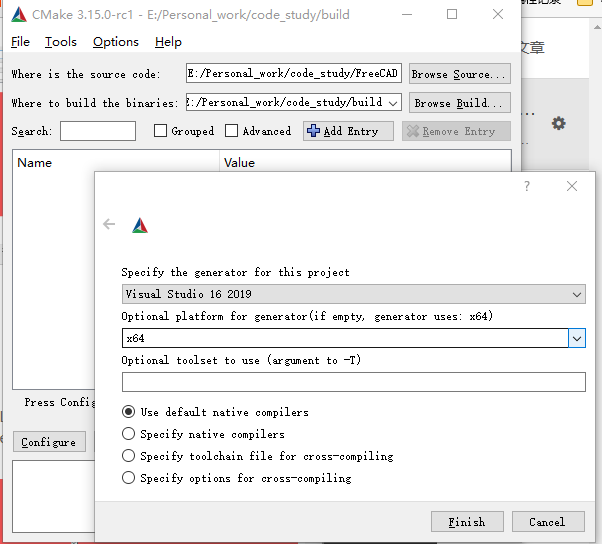The width and height of the screenshot is (602, 544).
Task: Enable the Grouped checkbox
Action: (160, 131)
